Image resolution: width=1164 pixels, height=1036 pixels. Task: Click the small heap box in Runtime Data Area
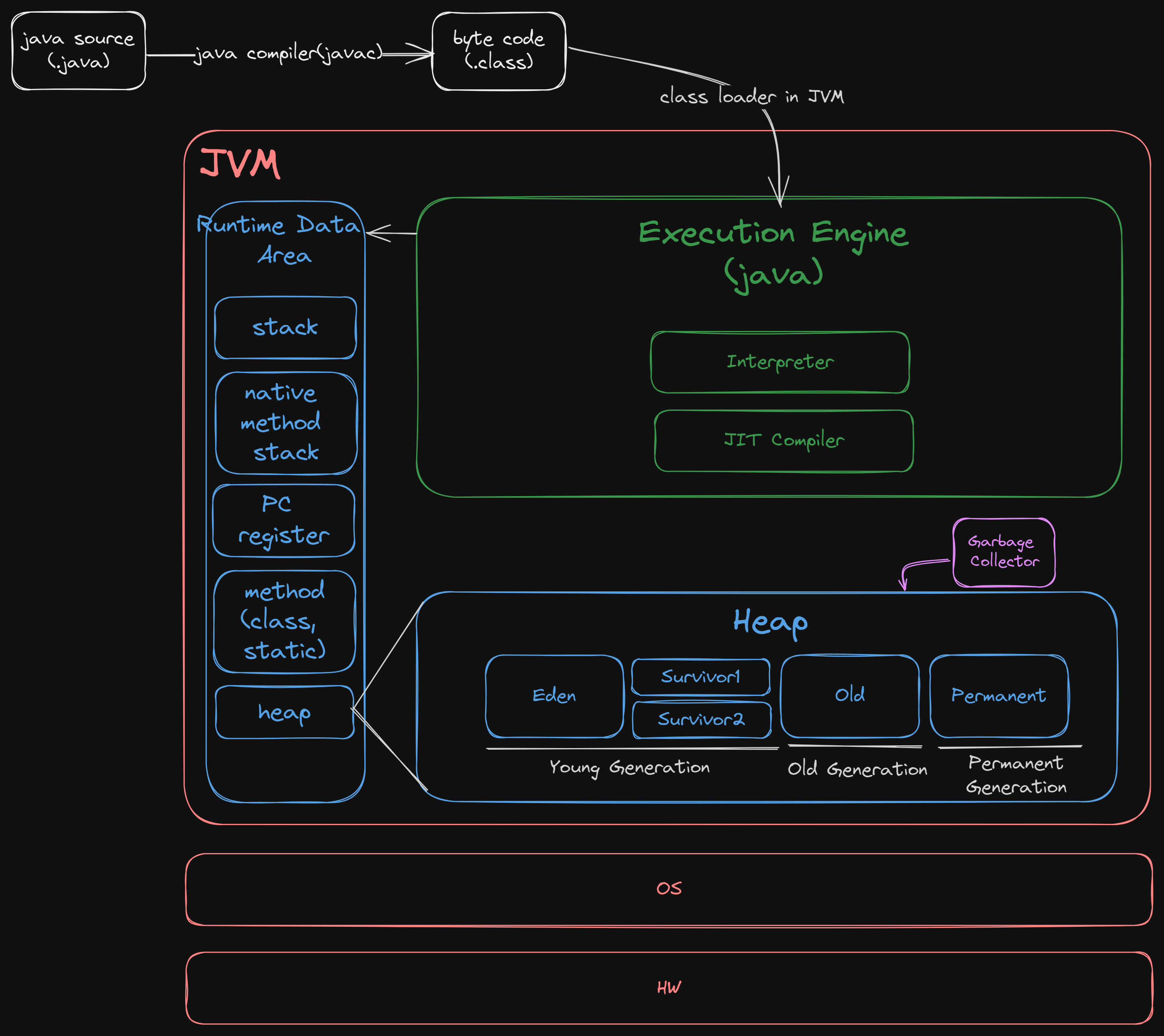point(284,712)
